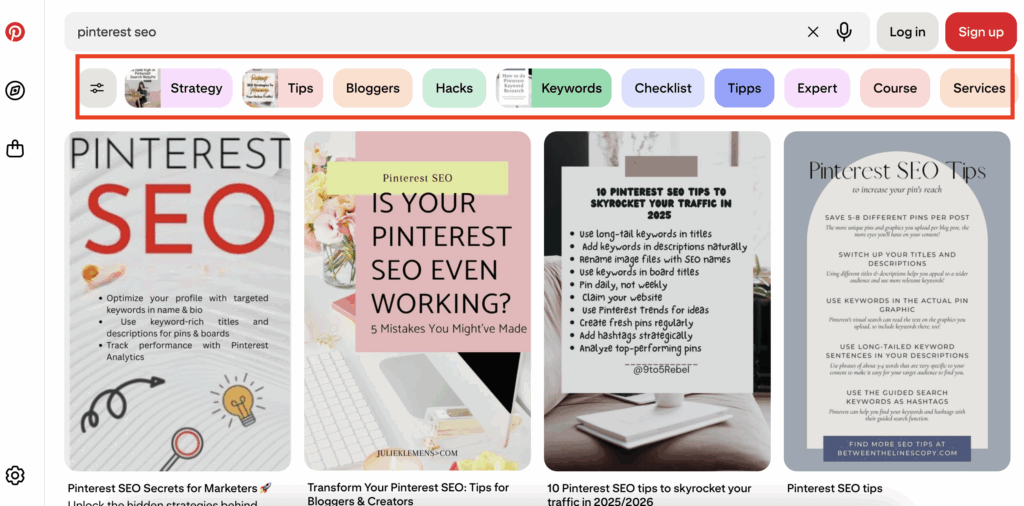The image size is (1024, 506).
Task: Select the Strategy filter chip
Action: (179, 88)
